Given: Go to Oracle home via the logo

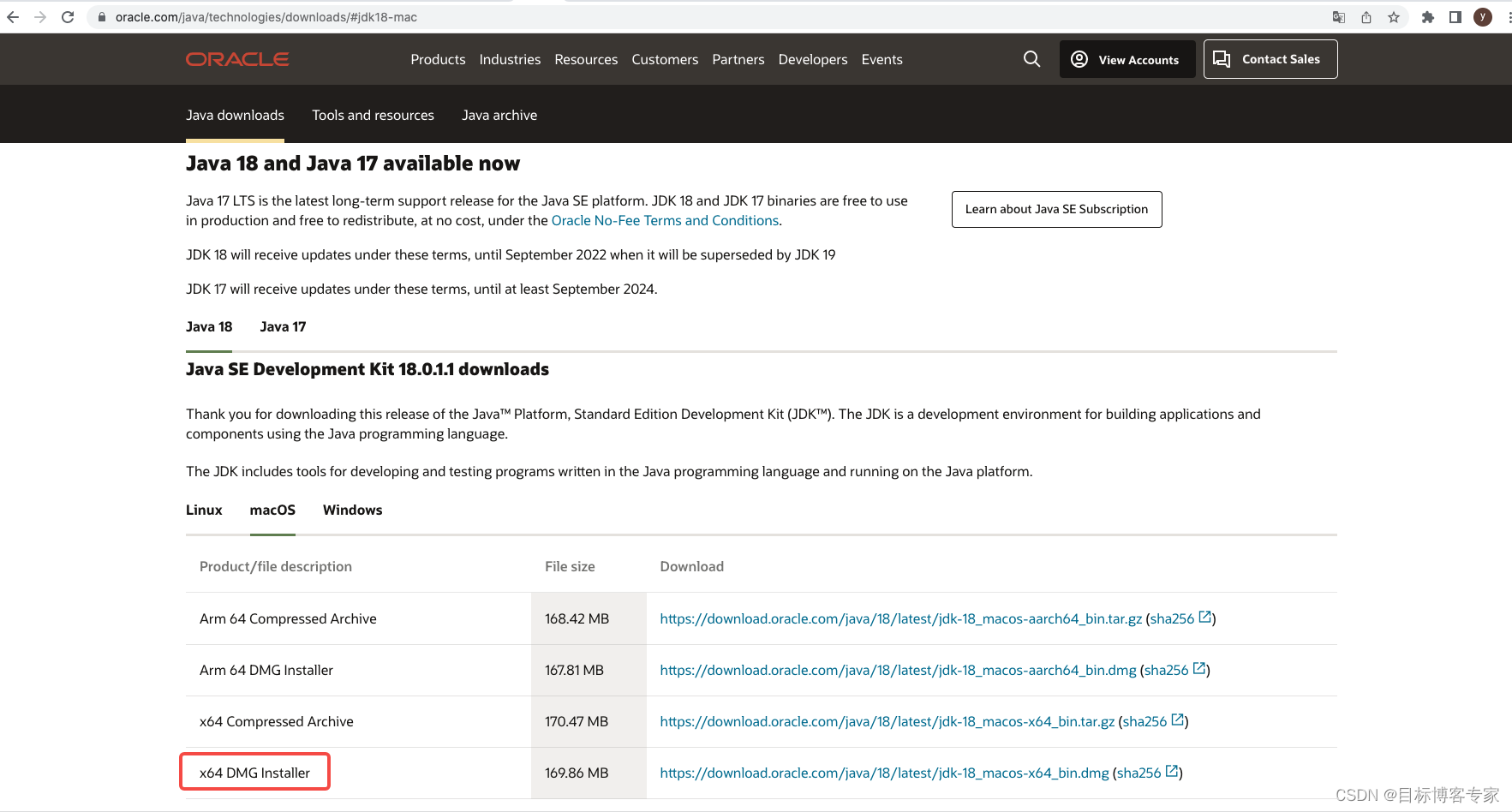Looking at the screenshot, I should [237, 59].
